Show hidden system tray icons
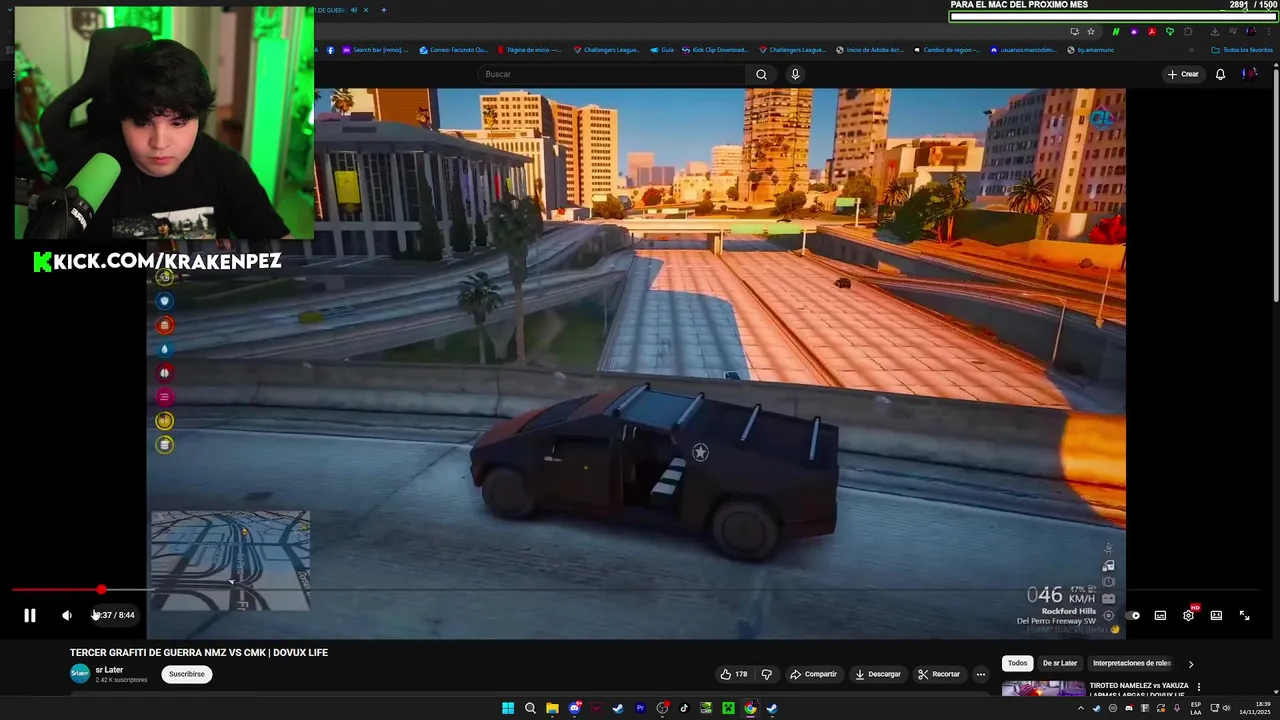This screenshot has height=720, width=1280. 1081,708
